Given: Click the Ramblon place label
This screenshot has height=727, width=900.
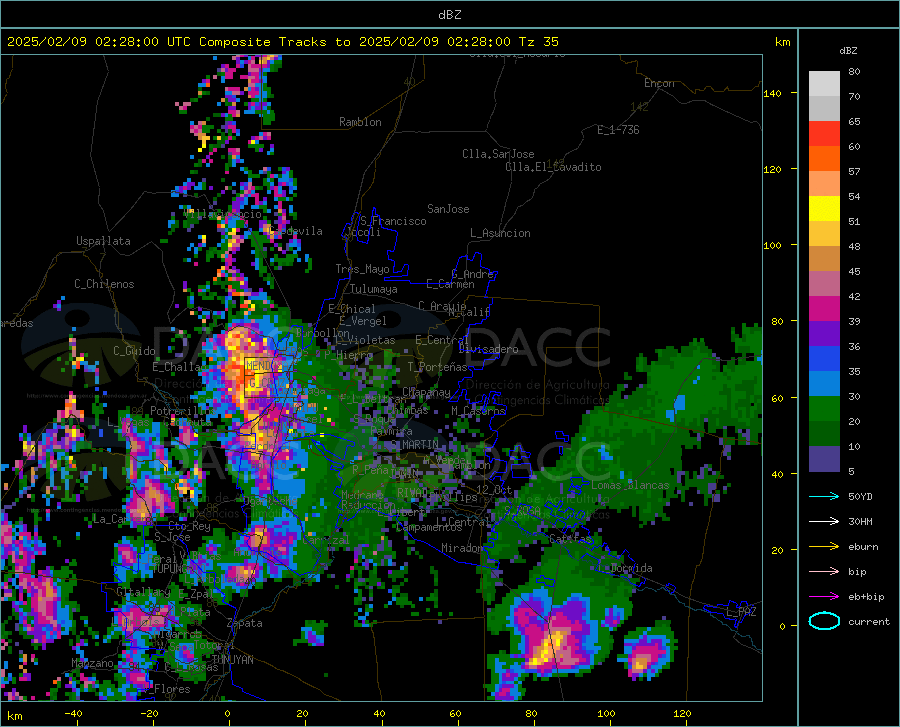Looking at the screenshot, I should coord(360,122).
